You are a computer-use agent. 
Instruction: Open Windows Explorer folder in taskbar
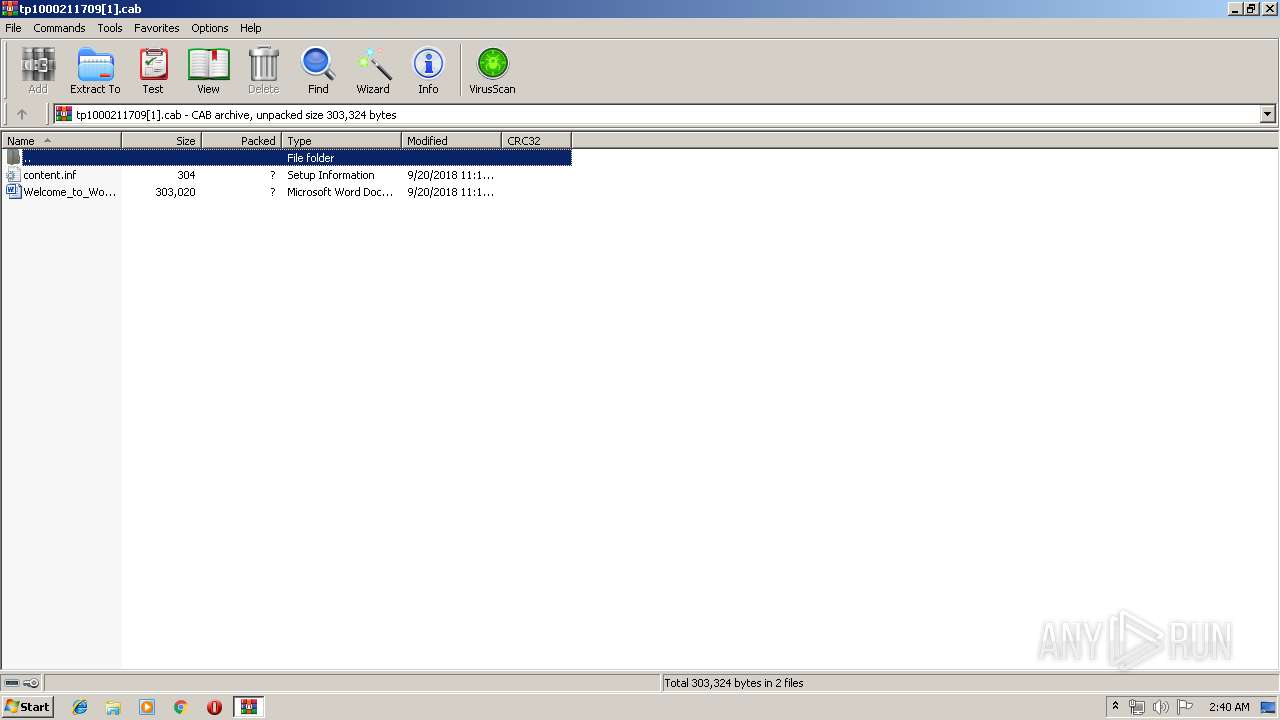113,707
